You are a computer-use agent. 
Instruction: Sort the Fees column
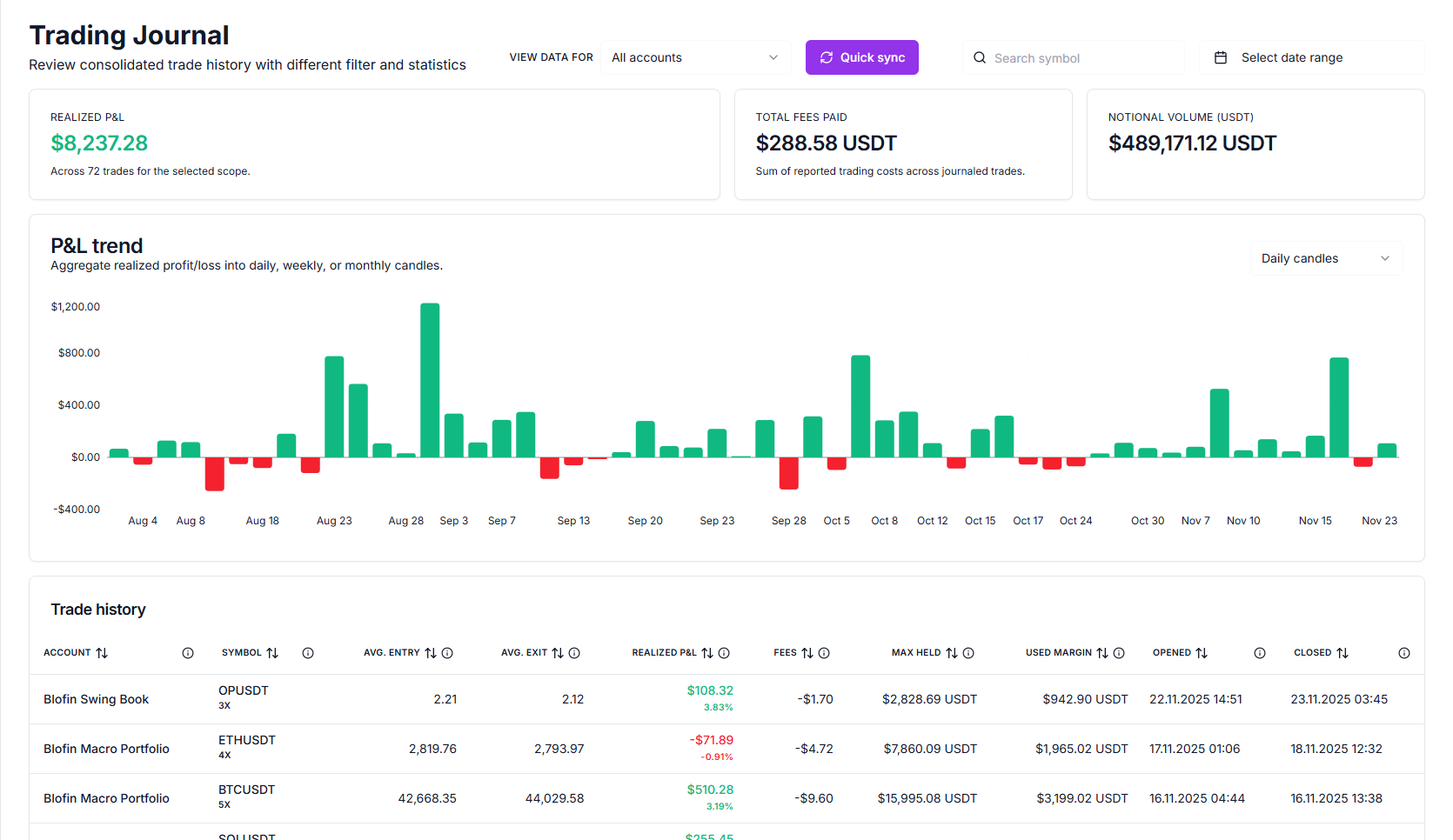click(808, 652)
